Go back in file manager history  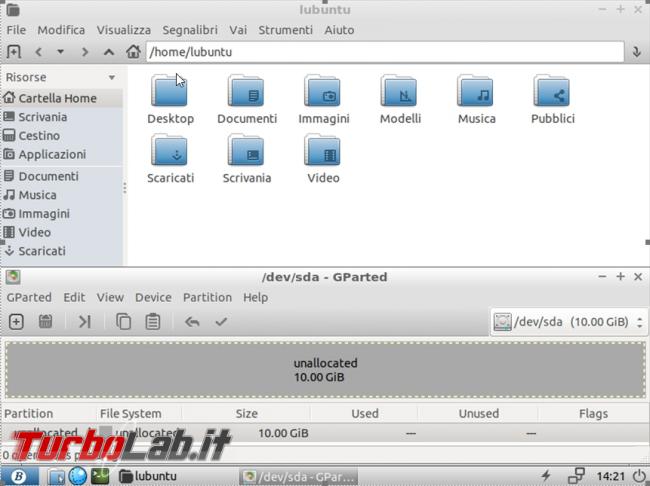coord(39,52)
